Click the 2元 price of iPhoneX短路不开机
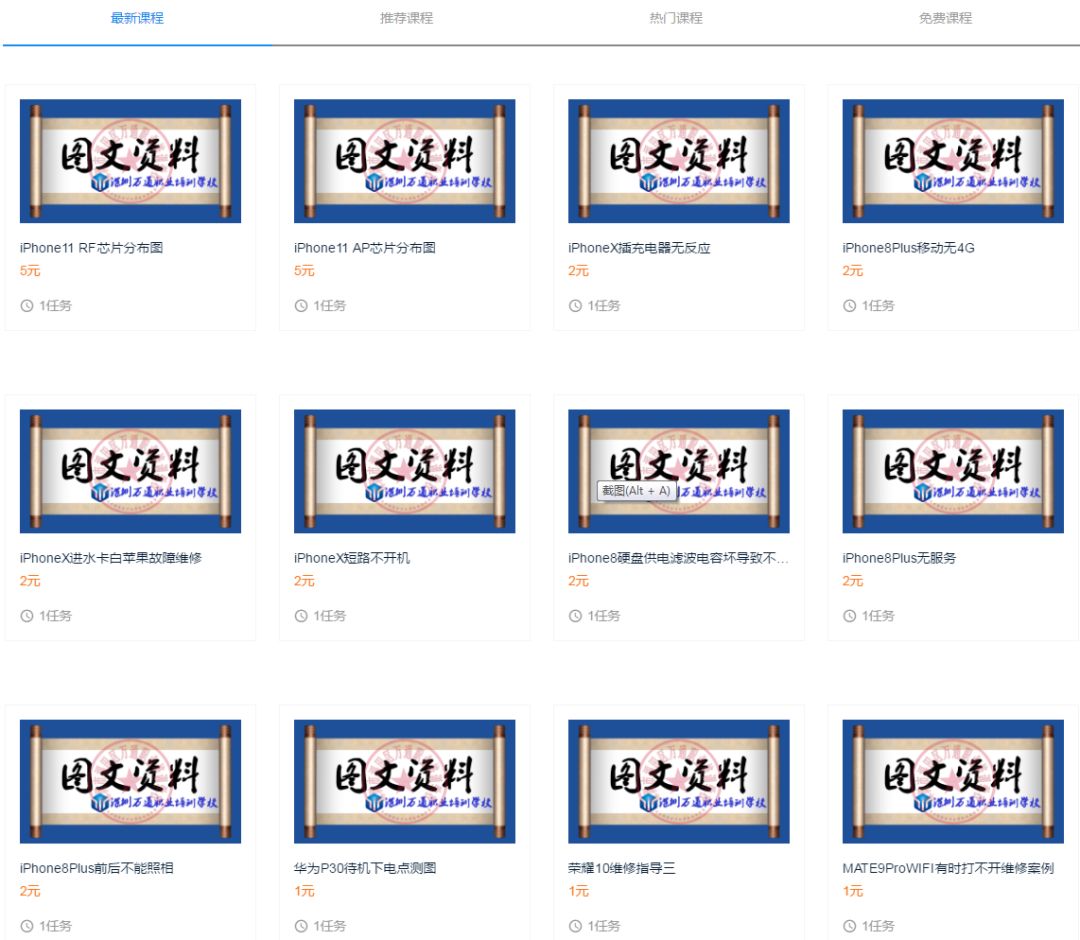Screen dimensions: 1080x940 tap(304, 581)
